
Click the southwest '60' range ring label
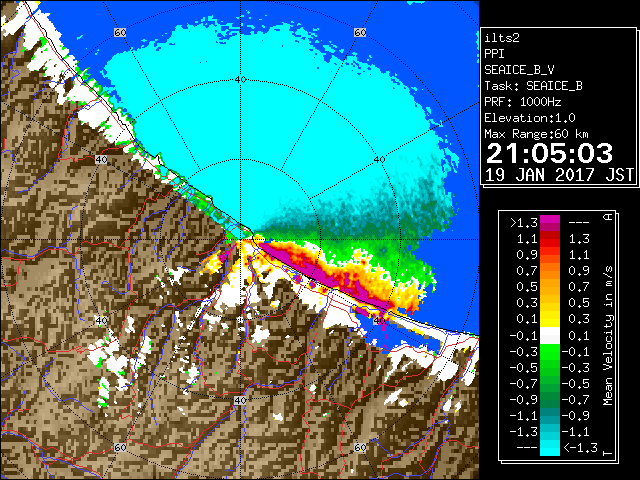(120, 447)
